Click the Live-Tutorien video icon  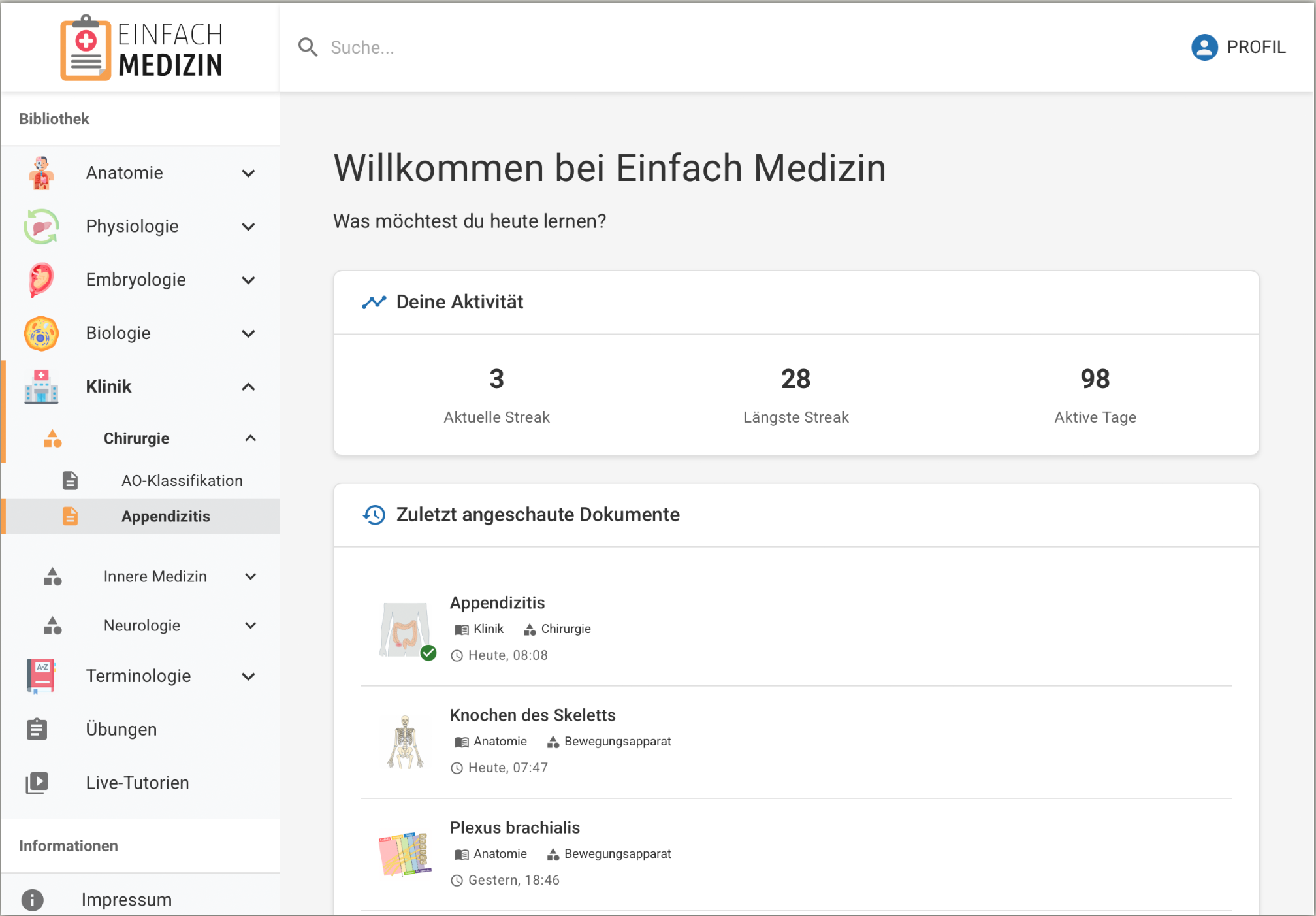click(x=37, y=783)
